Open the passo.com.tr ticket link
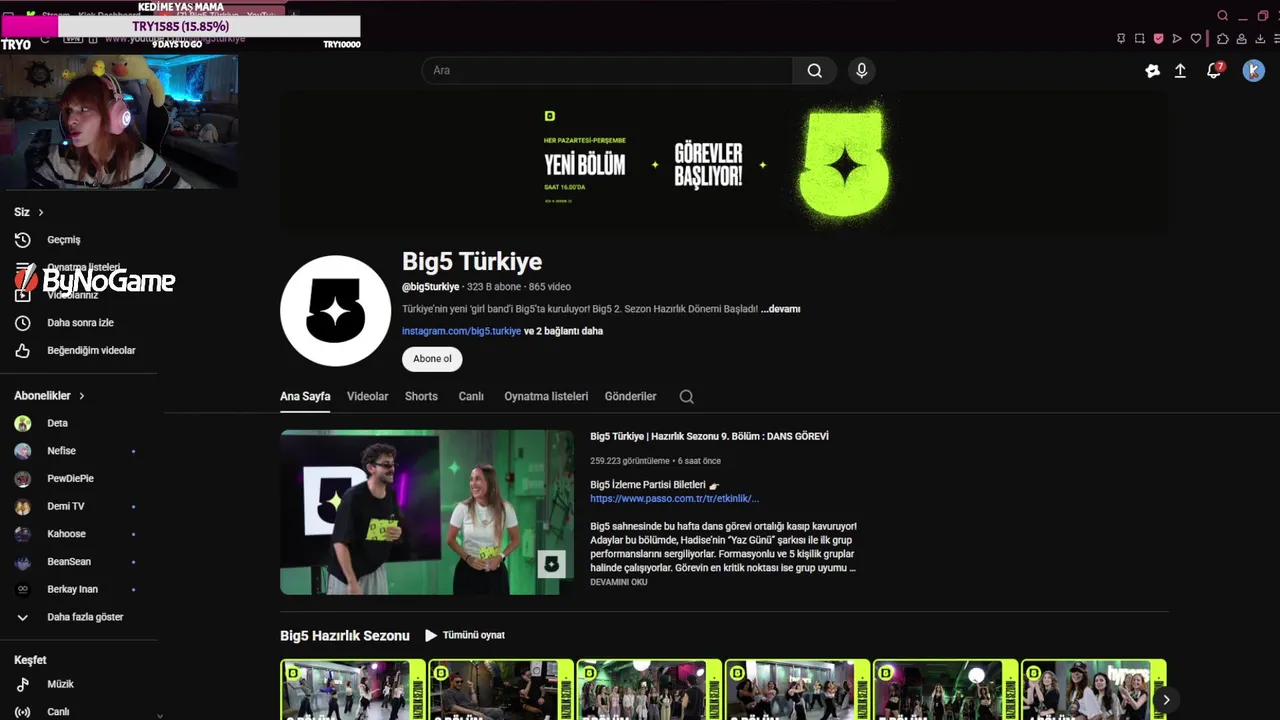The width and height of the screenshot is (1280, 720). [x=674, y=499]
